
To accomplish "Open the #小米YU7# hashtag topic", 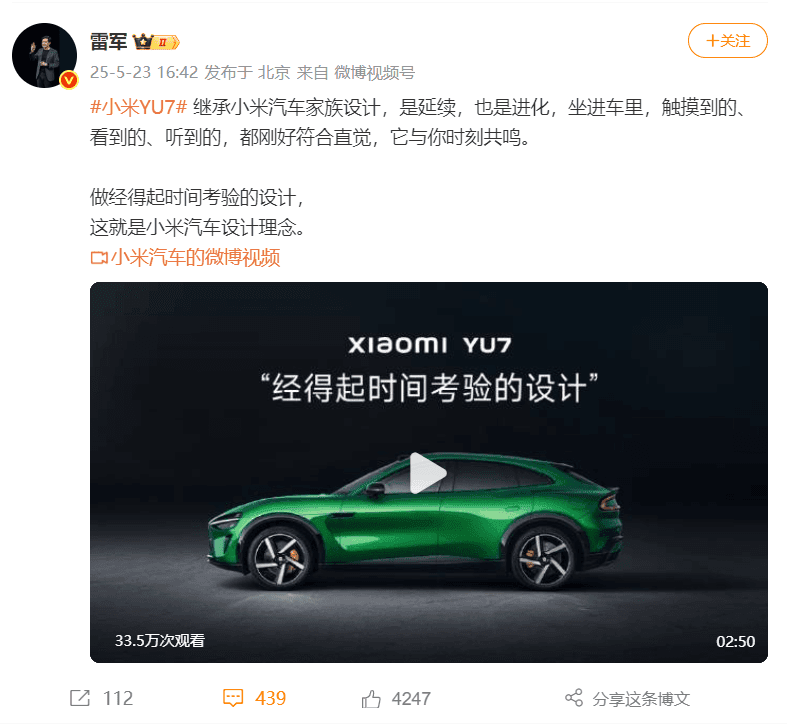I will [139, 107].
